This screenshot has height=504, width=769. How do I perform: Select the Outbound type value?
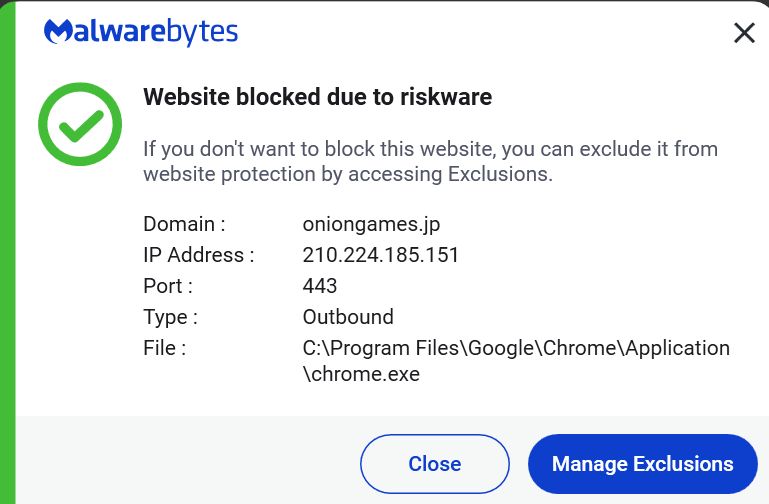[348, 317]
